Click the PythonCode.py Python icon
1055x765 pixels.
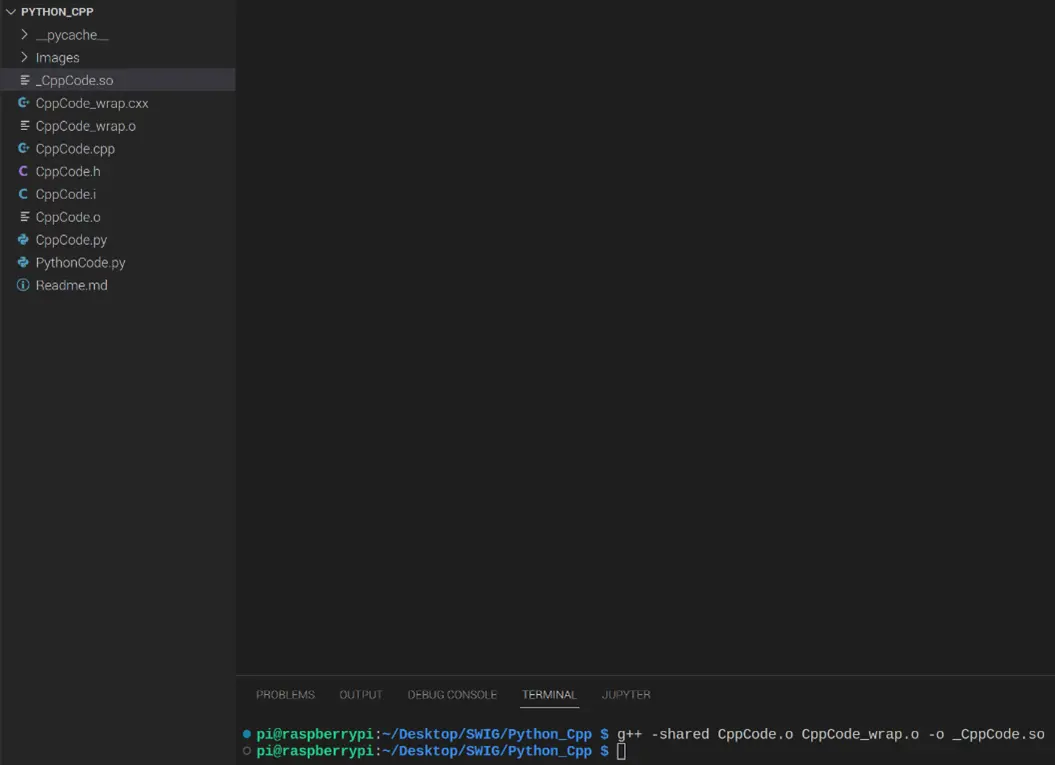pos(24,262)
